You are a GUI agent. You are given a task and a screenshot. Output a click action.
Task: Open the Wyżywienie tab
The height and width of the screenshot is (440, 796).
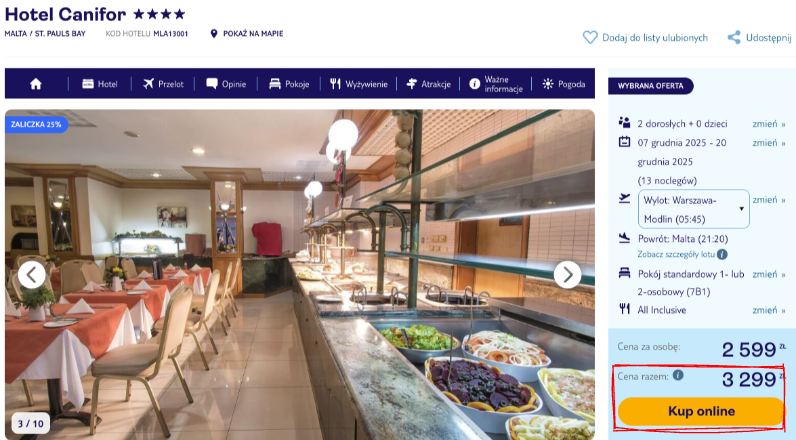click(358, 84)
